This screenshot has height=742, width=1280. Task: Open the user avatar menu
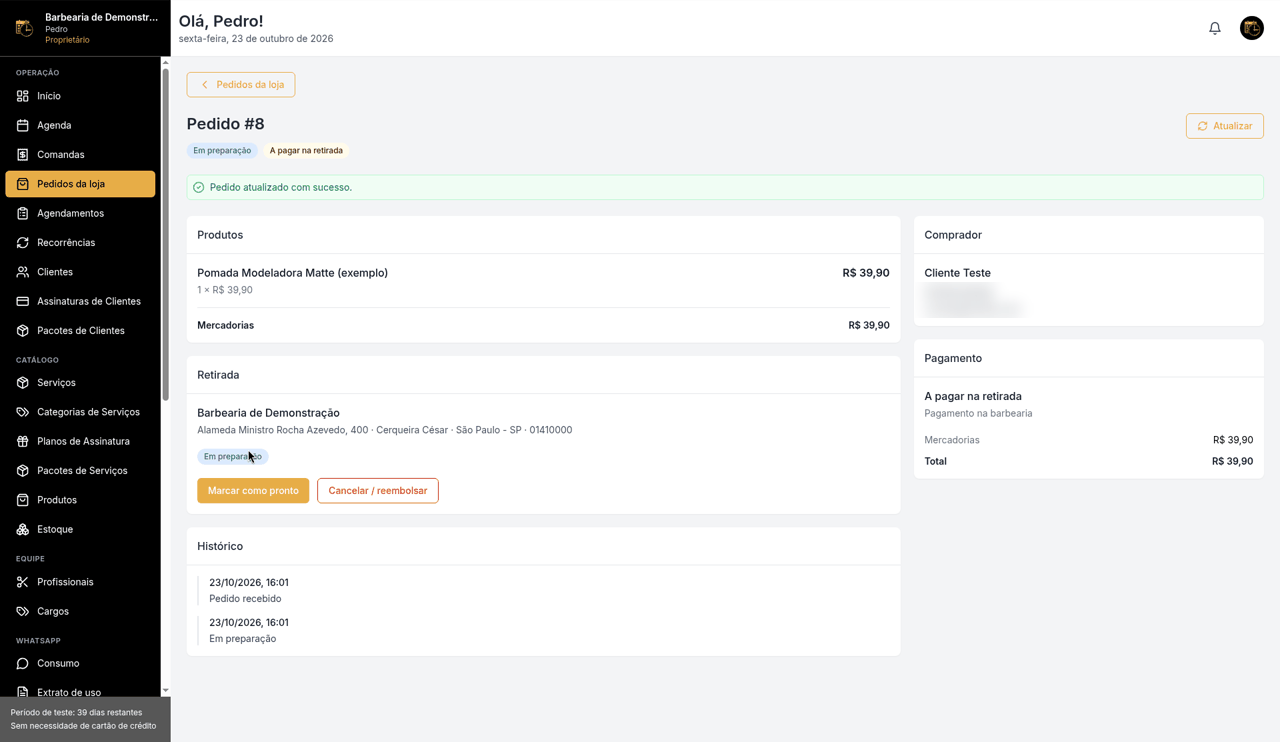(1252, 28)
